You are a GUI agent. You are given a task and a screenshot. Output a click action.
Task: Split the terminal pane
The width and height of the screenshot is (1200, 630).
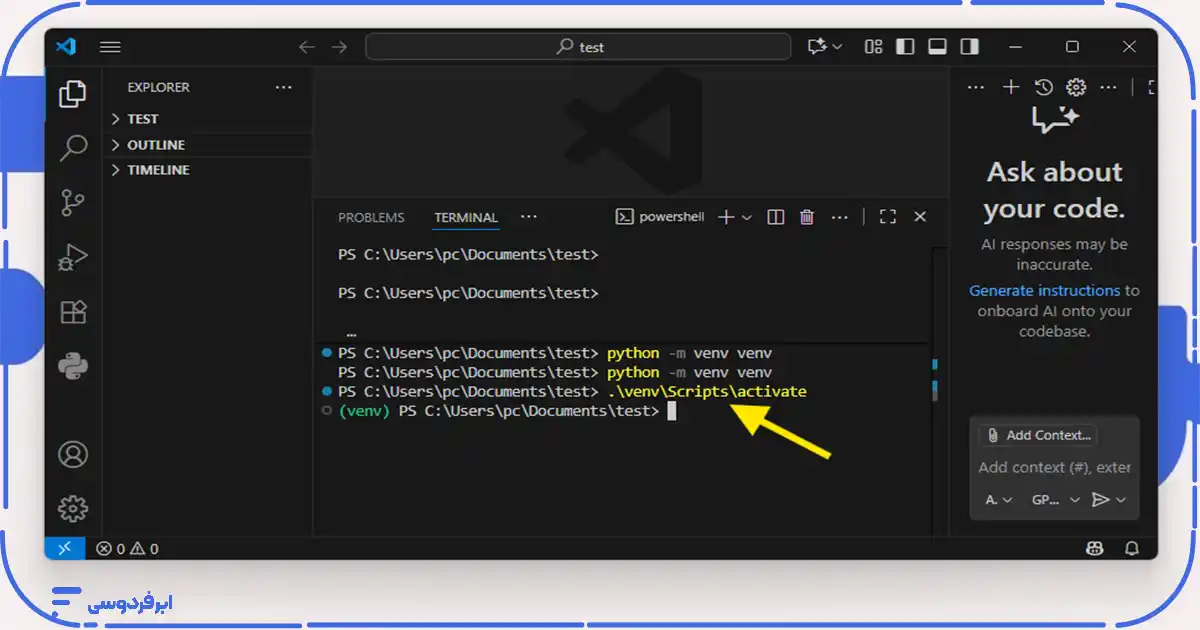[x=775, y=217]
